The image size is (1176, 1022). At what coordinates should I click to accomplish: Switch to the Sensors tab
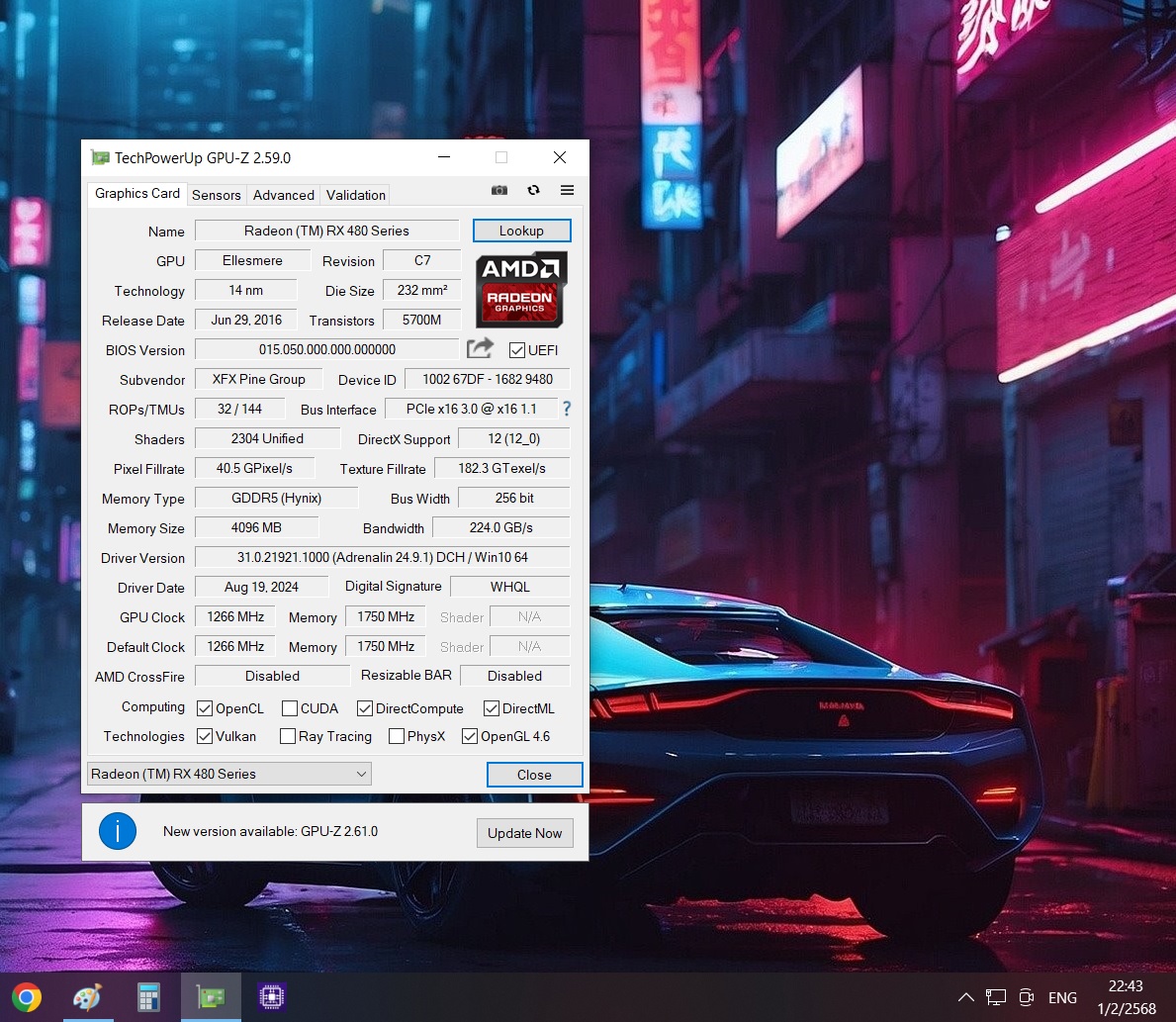click(217, 195)
